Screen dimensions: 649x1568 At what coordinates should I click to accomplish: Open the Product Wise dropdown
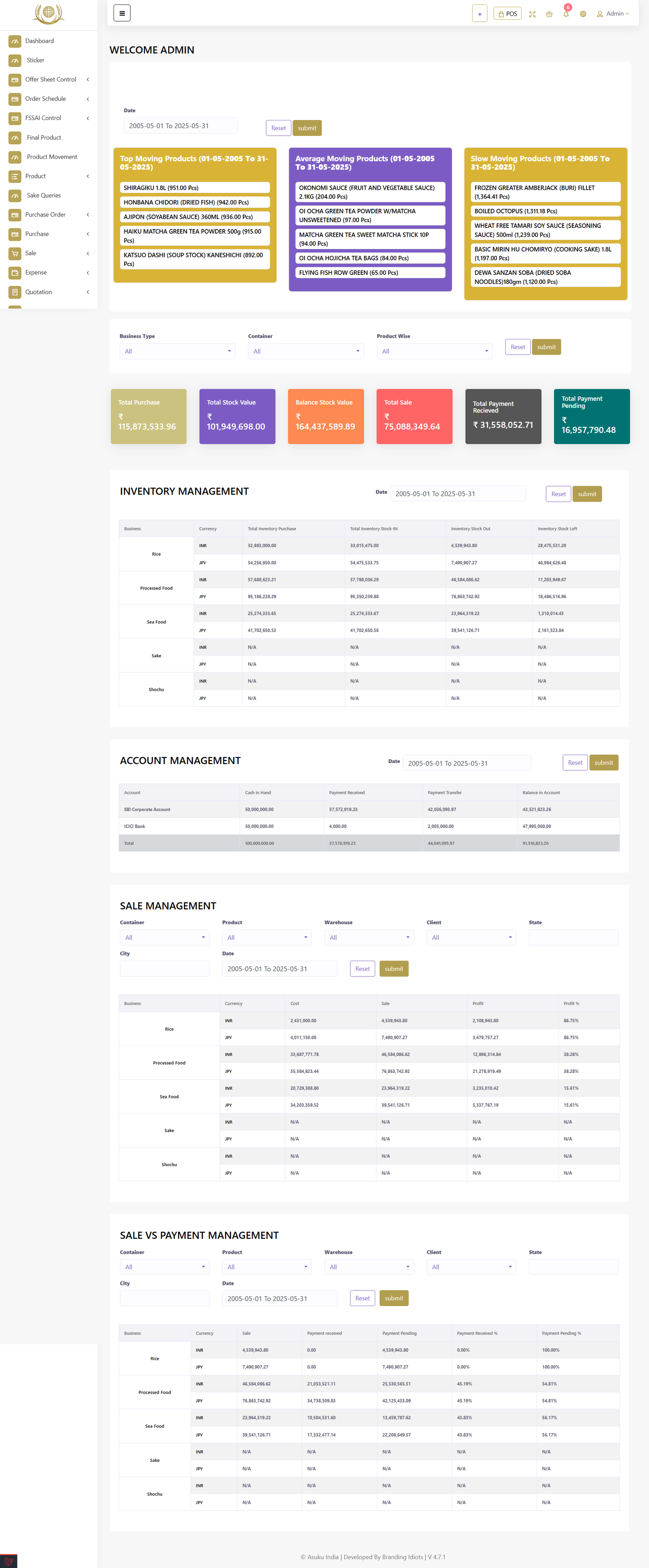point(434,351)
